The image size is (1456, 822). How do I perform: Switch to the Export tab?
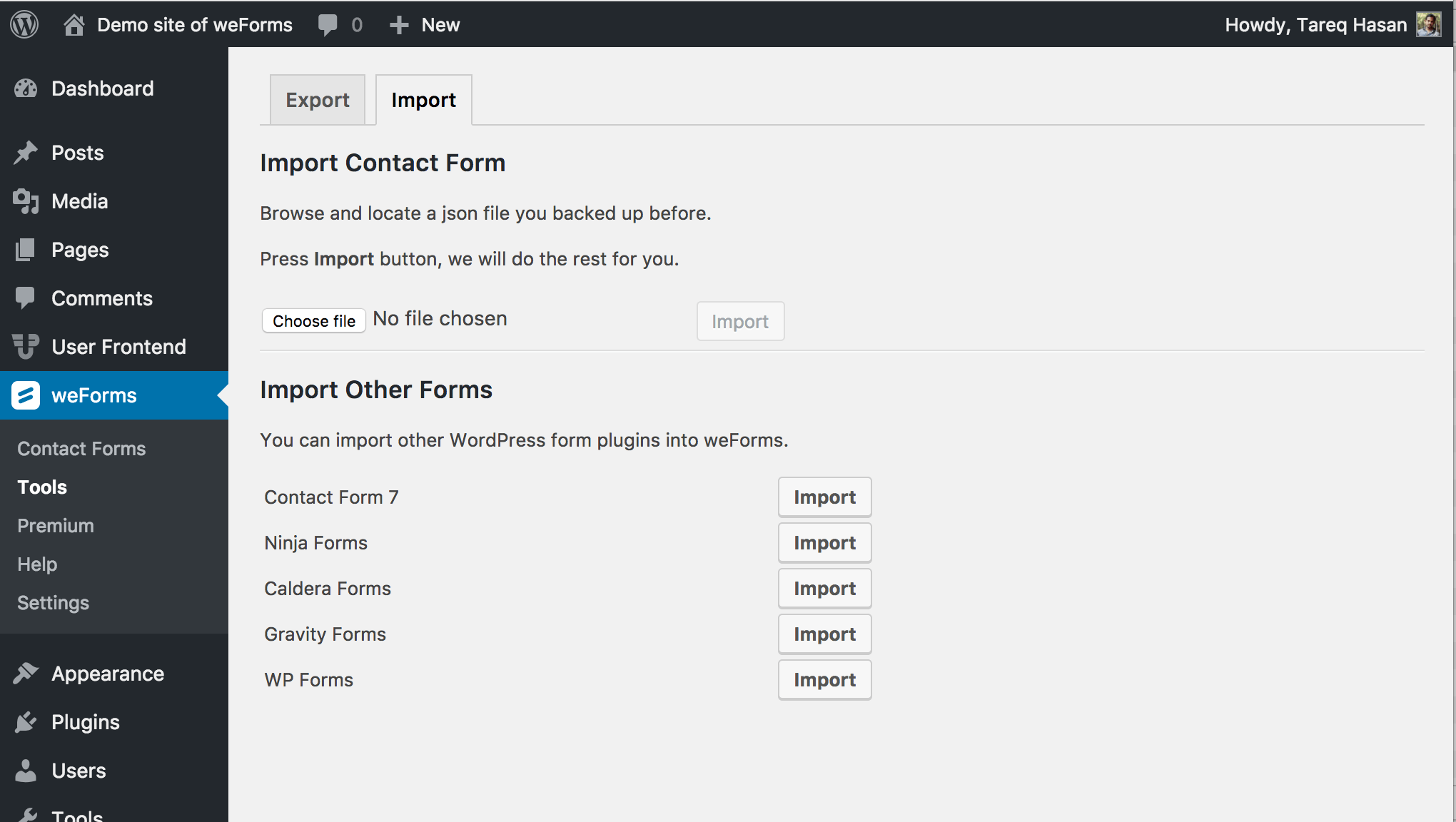coord(316,98)
